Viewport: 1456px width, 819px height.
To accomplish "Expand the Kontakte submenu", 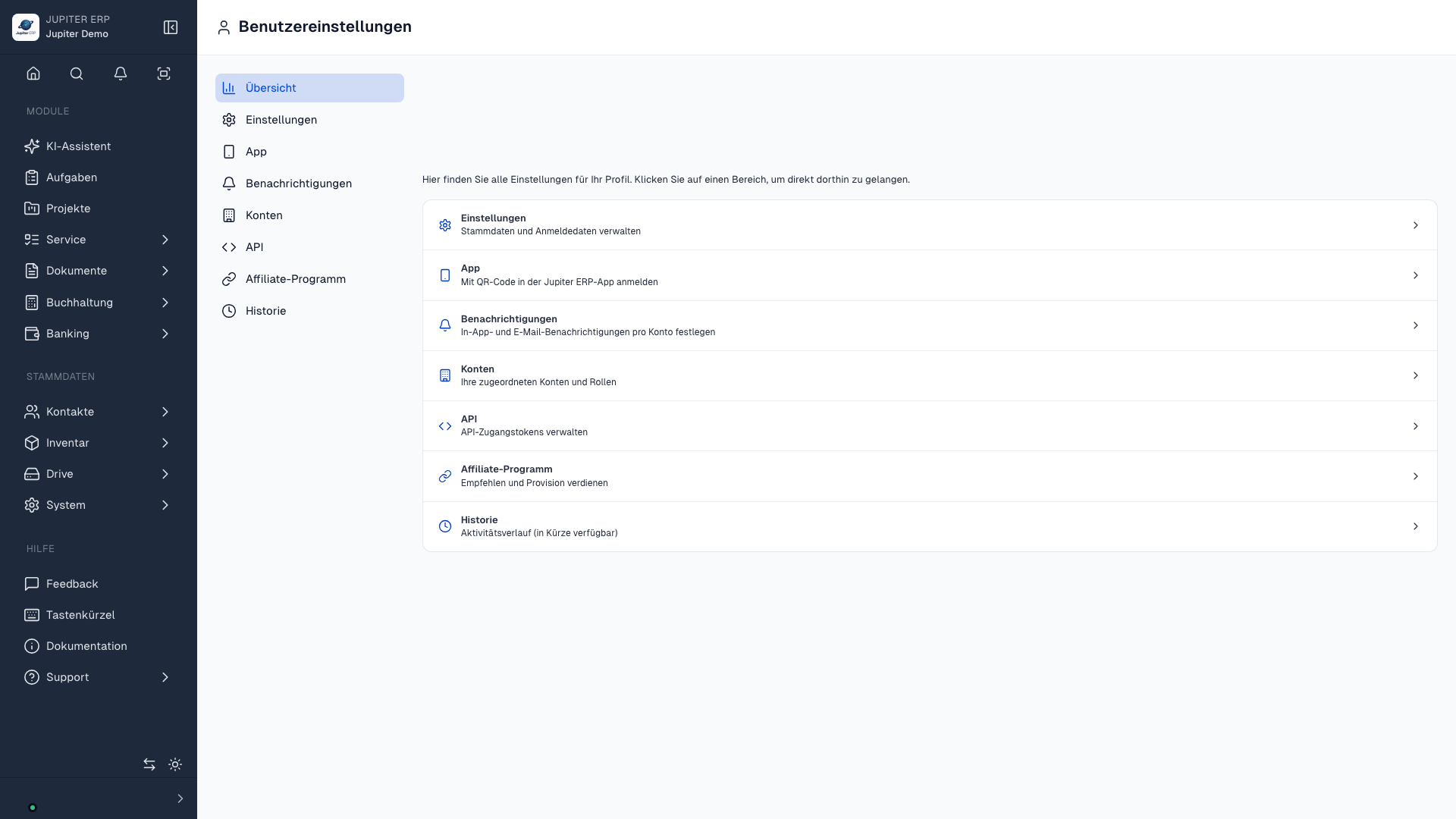I will click(x=99, y=412).
